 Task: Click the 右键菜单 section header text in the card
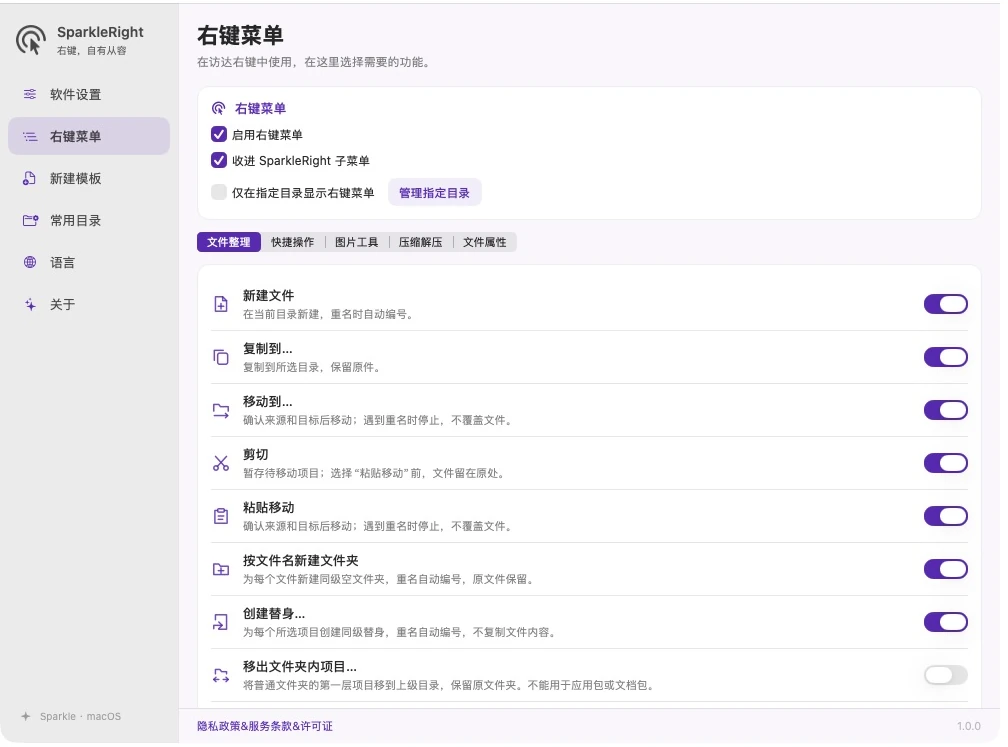point(260,109)
